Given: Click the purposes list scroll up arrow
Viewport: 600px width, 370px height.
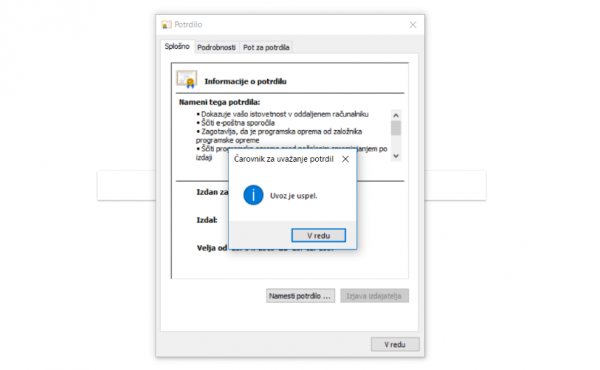Looking at the screenshot, I should 396,115.
